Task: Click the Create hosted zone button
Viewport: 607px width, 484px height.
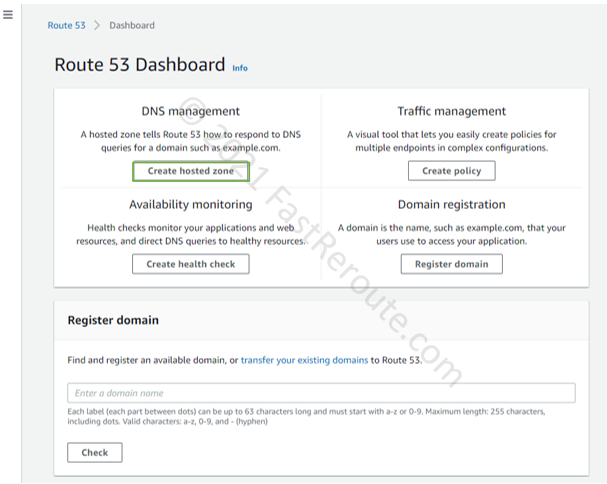Action: point(191,171)
